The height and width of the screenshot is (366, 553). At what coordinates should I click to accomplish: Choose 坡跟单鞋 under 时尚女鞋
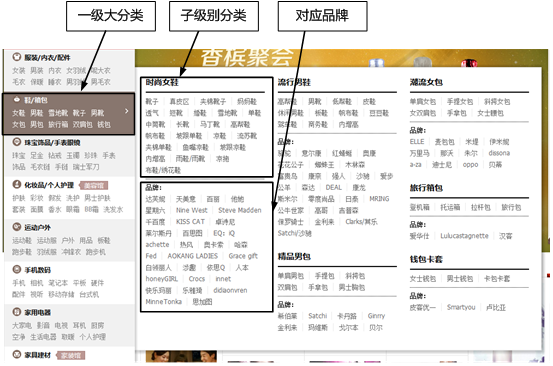(189, 136)
